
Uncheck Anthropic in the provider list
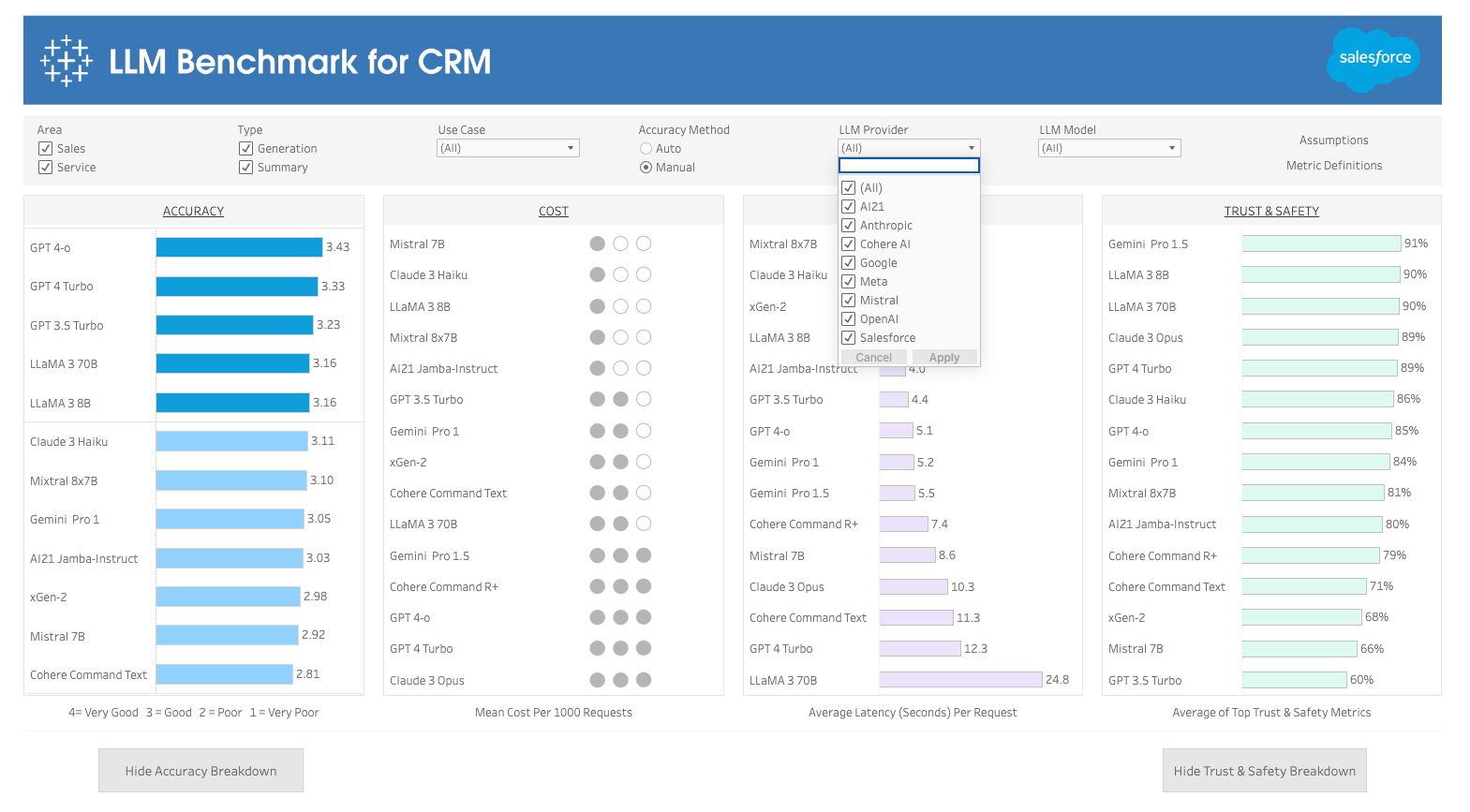(x=848, y=225)
